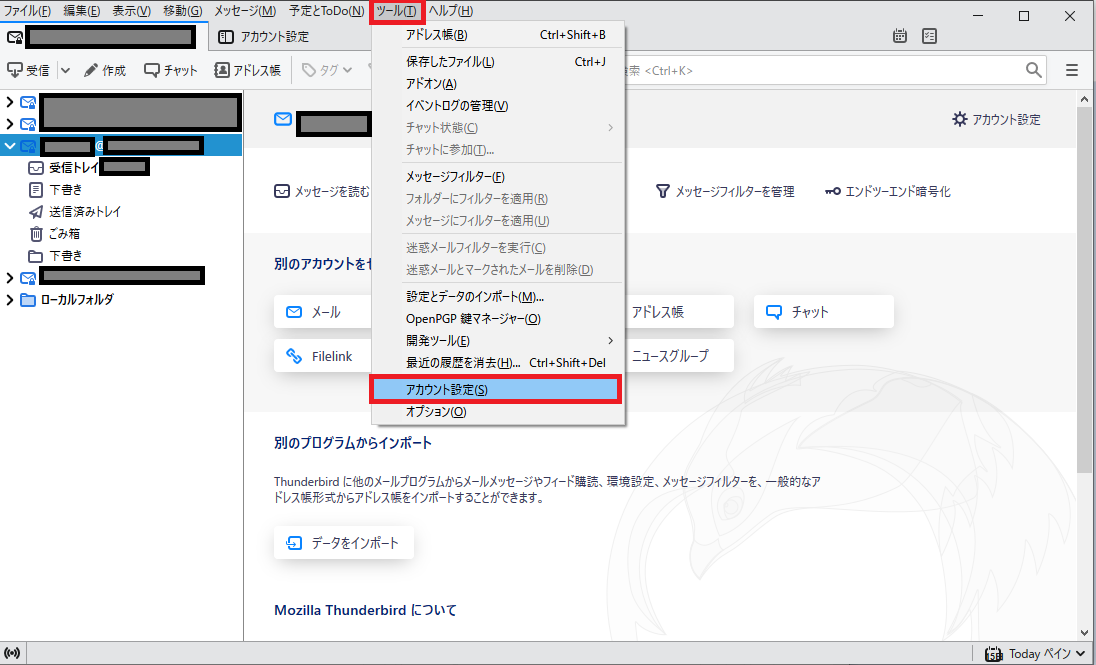The width and height of the screenshot is (1096, 665).
Task: Choose アドレス帳 in Tools menu
Action: pos(498,34)
